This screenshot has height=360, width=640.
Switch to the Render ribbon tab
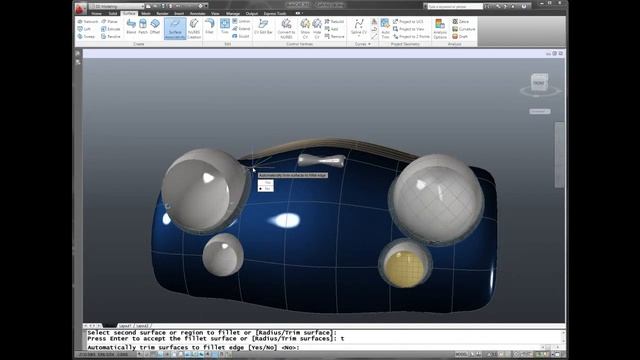tap(162, 13)
